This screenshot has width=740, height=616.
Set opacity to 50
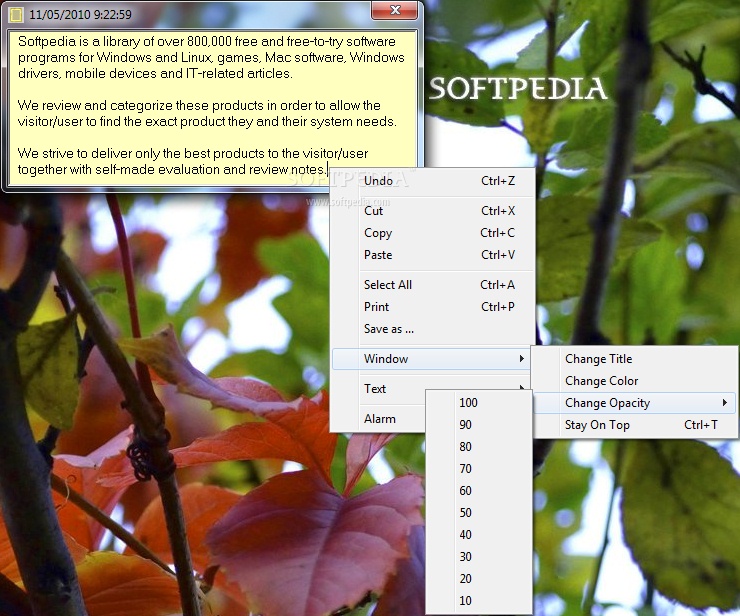(x=479, y=513)
